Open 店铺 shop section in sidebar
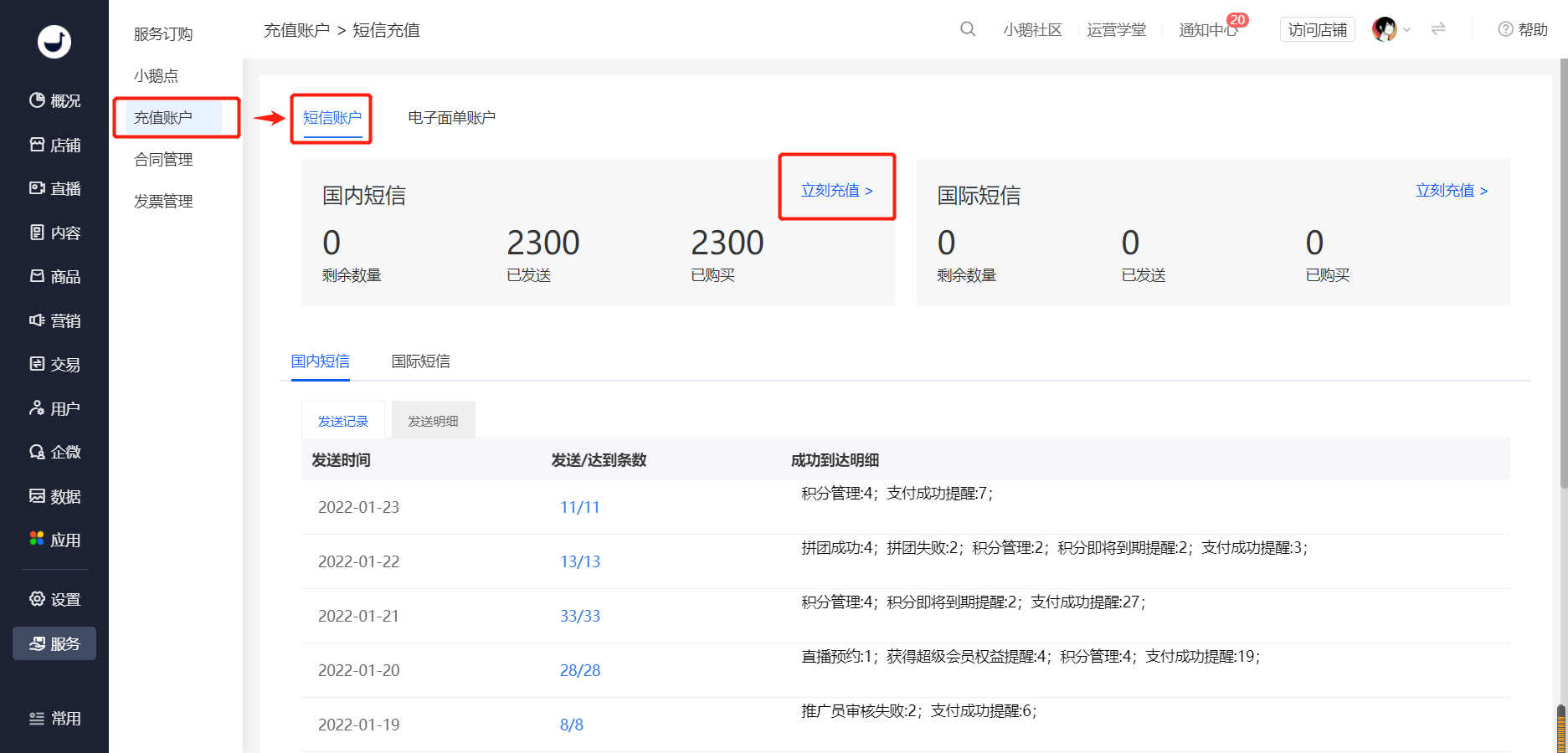This screenshot has height=753, width=1568. point(54,145)
